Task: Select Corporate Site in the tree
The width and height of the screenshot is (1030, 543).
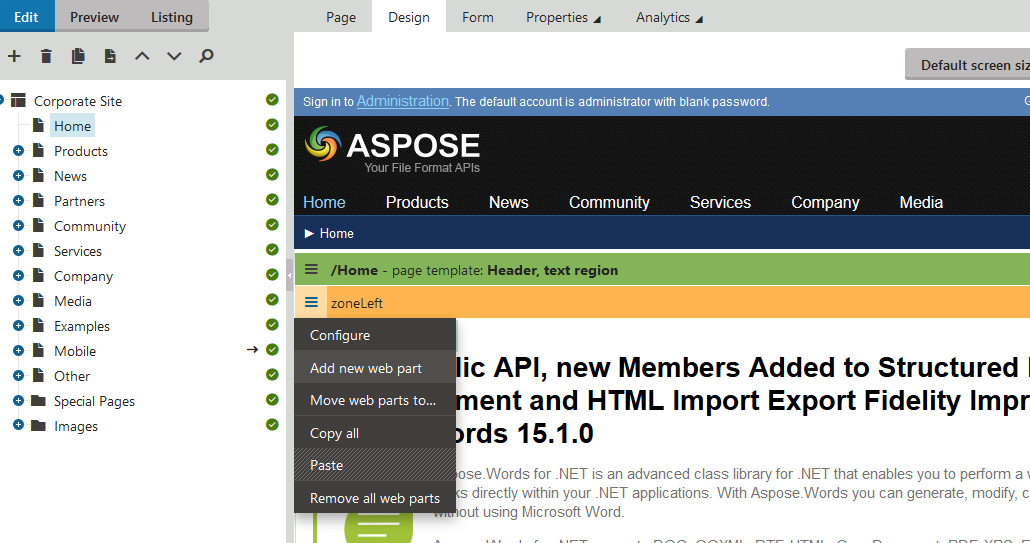Action: coord(78,100)
